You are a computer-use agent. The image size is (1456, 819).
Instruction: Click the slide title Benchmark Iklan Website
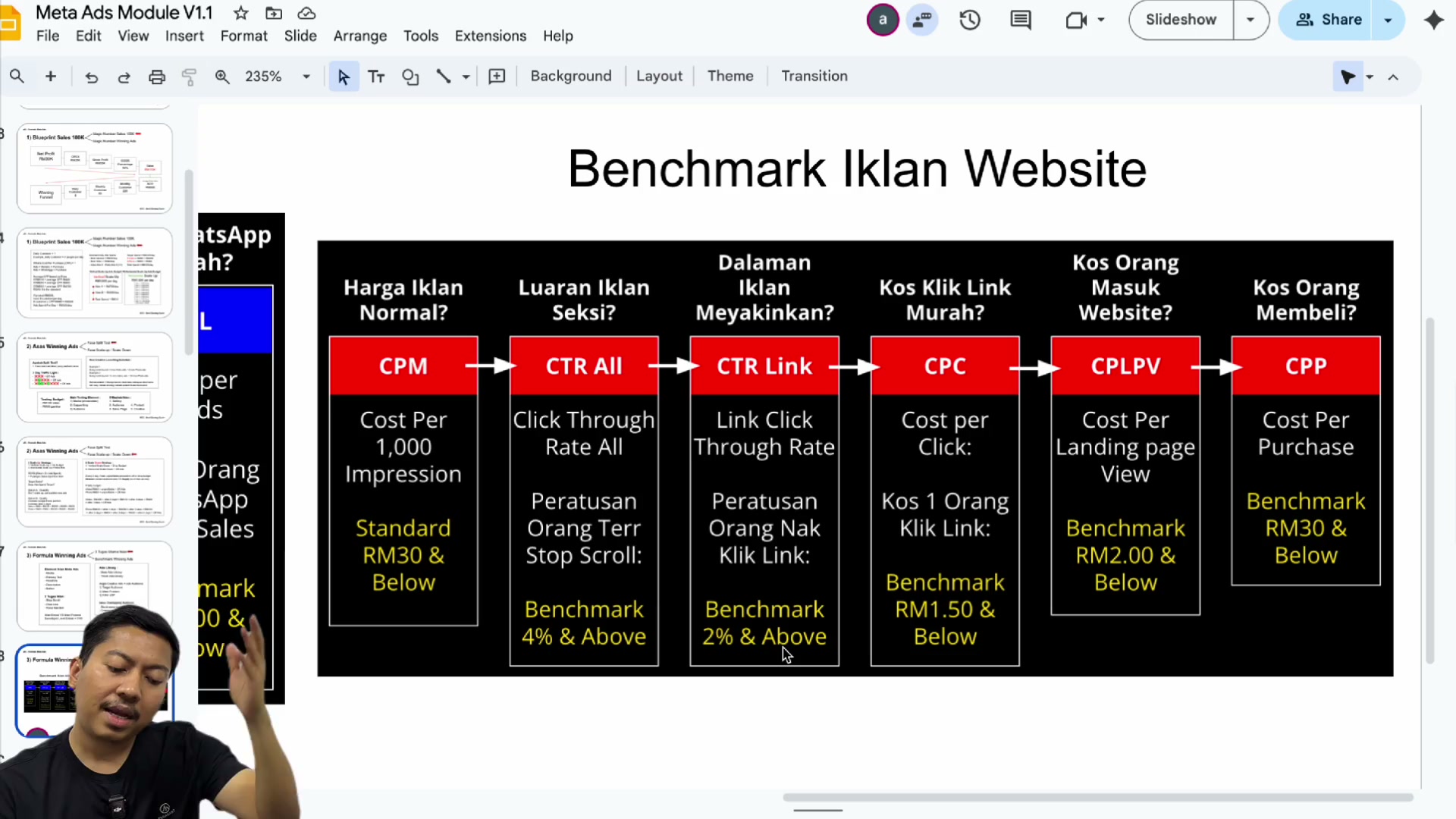(857, 168)
